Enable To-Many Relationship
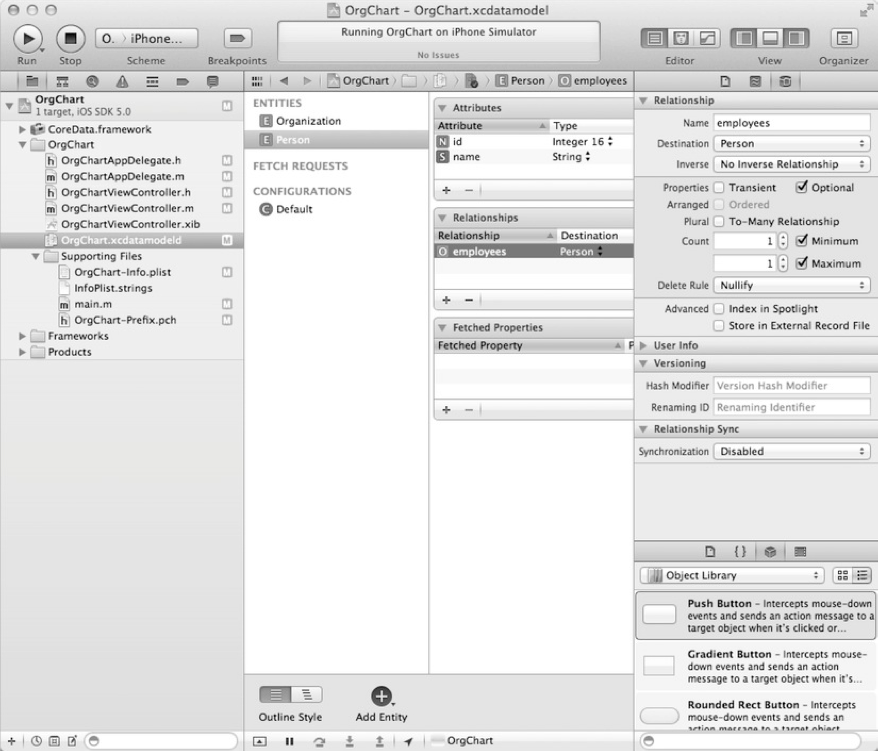The image size is (880, 752). (719, 222)
